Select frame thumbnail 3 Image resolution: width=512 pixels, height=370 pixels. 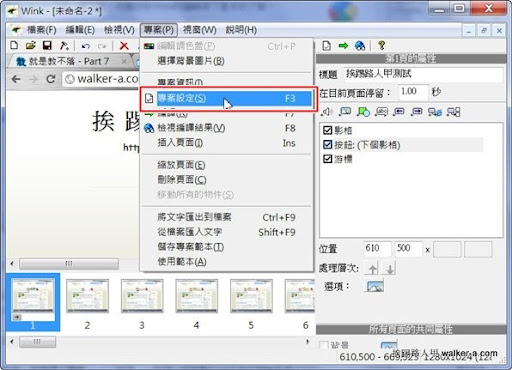pos(142,296)
